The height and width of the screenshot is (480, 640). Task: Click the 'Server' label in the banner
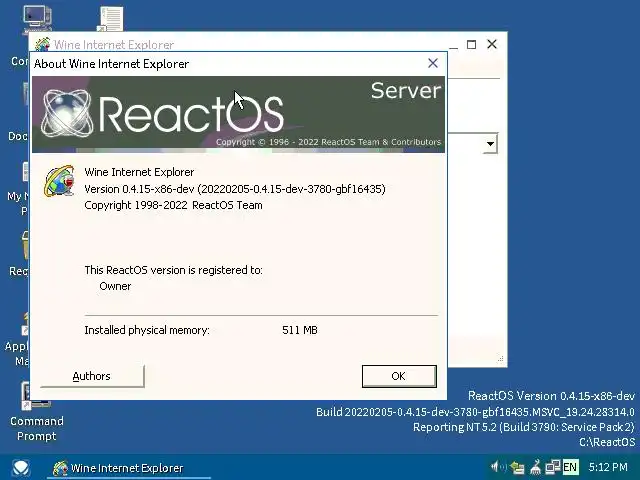406,91
